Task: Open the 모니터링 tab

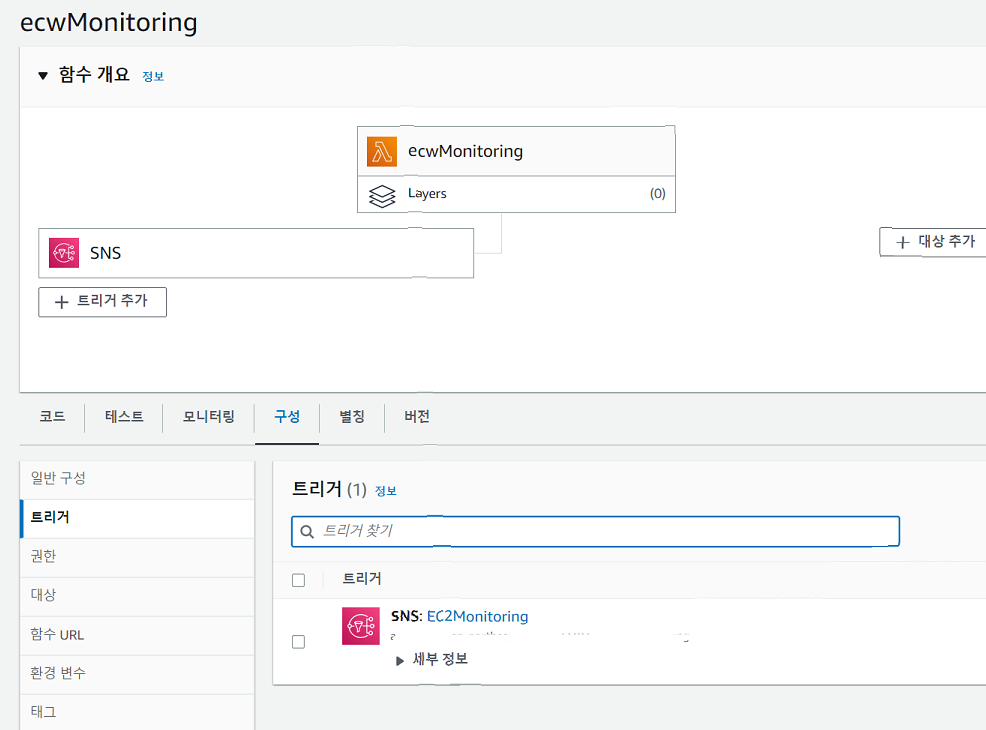Action: [208, 417]
